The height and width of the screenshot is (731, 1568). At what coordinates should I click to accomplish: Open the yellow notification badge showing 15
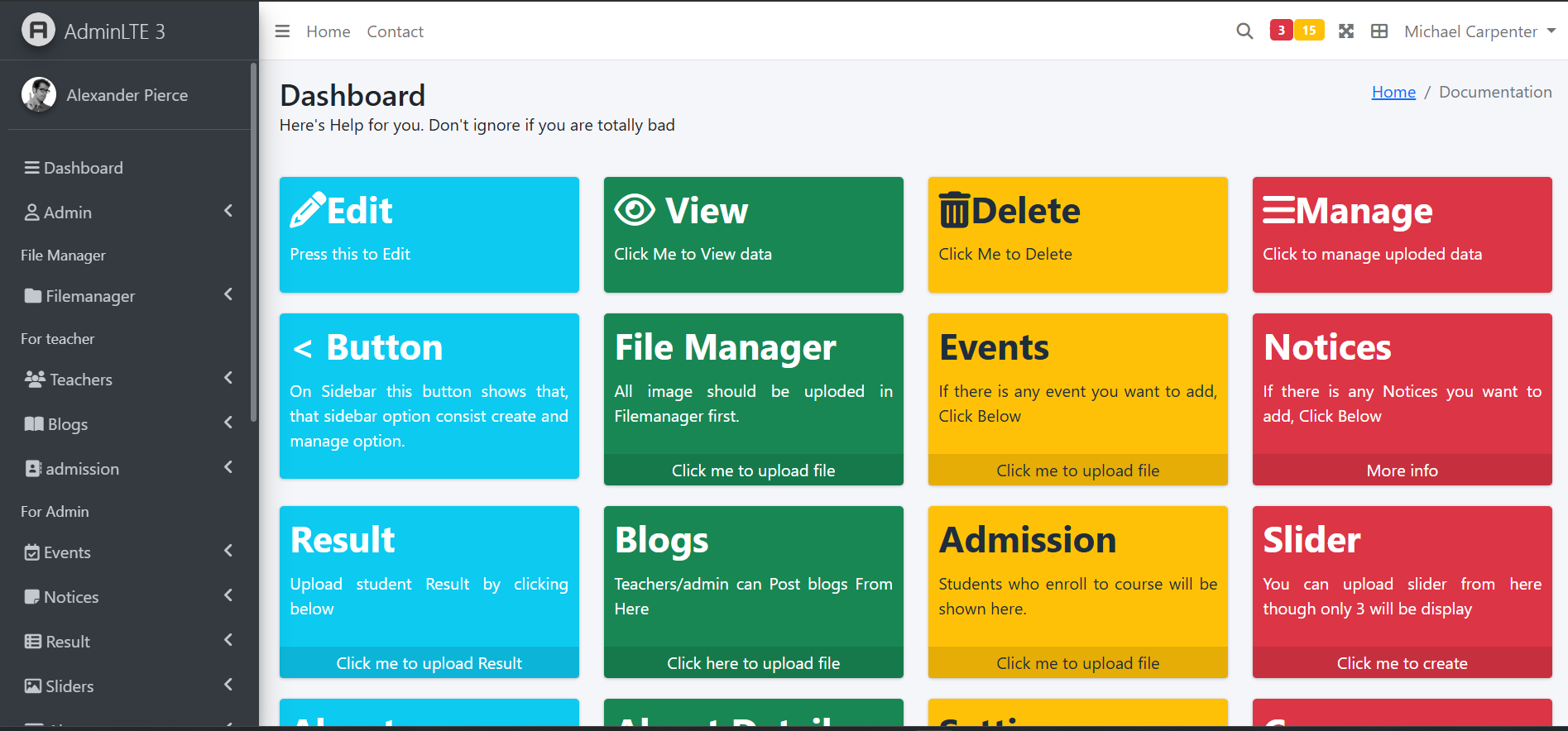pyautogui.click(x=1309, y=31)
